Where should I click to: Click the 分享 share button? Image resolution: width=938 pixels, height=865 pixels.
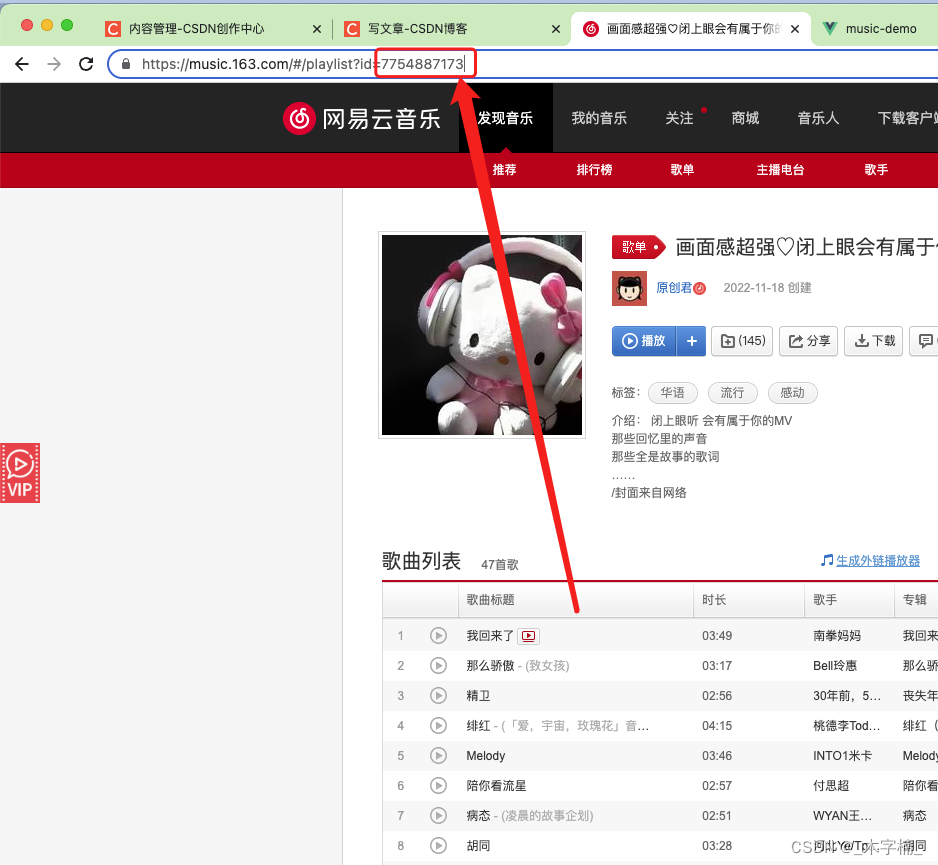click(x=809, y=341)
